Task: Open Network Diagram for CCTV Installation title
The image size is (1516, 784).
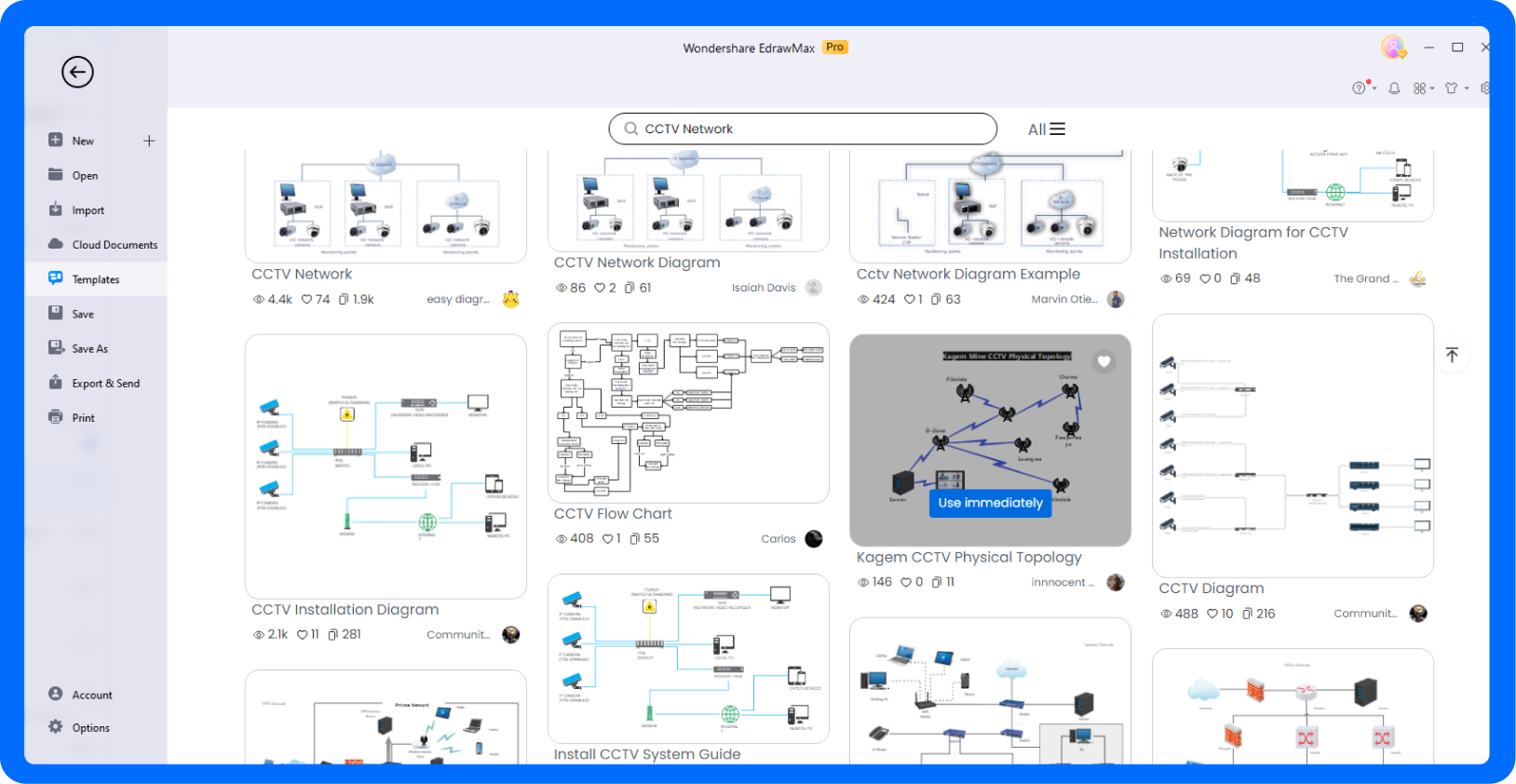Action: [1253, 243]
